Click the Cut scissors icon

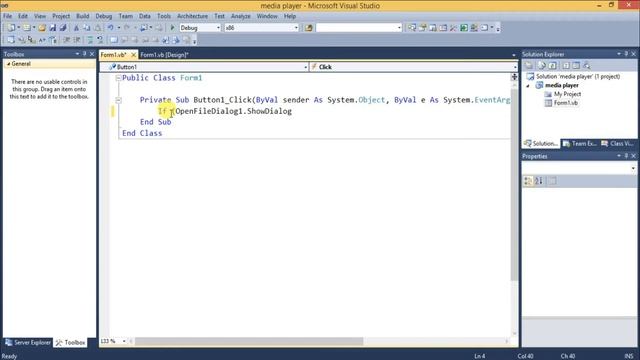click(76, 28)
